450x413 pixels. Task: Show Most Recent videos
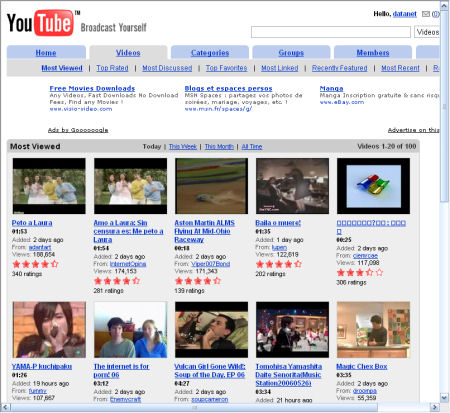tap(400, 68)
